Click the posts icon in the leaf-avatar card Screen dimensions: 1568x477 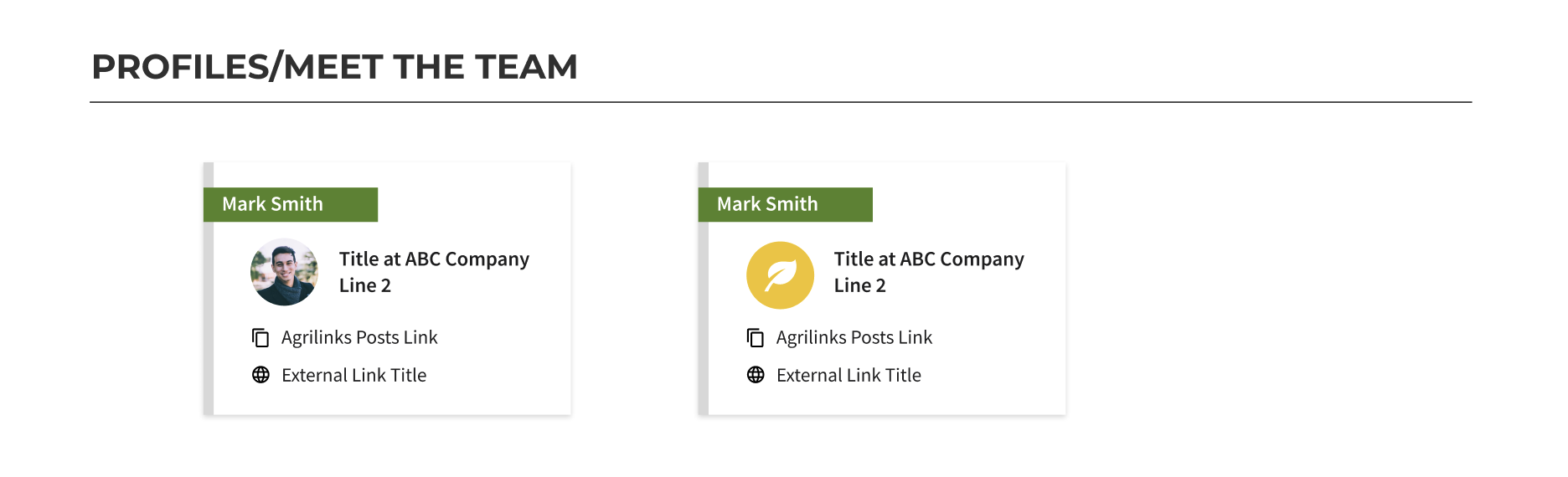pos(756,337)
